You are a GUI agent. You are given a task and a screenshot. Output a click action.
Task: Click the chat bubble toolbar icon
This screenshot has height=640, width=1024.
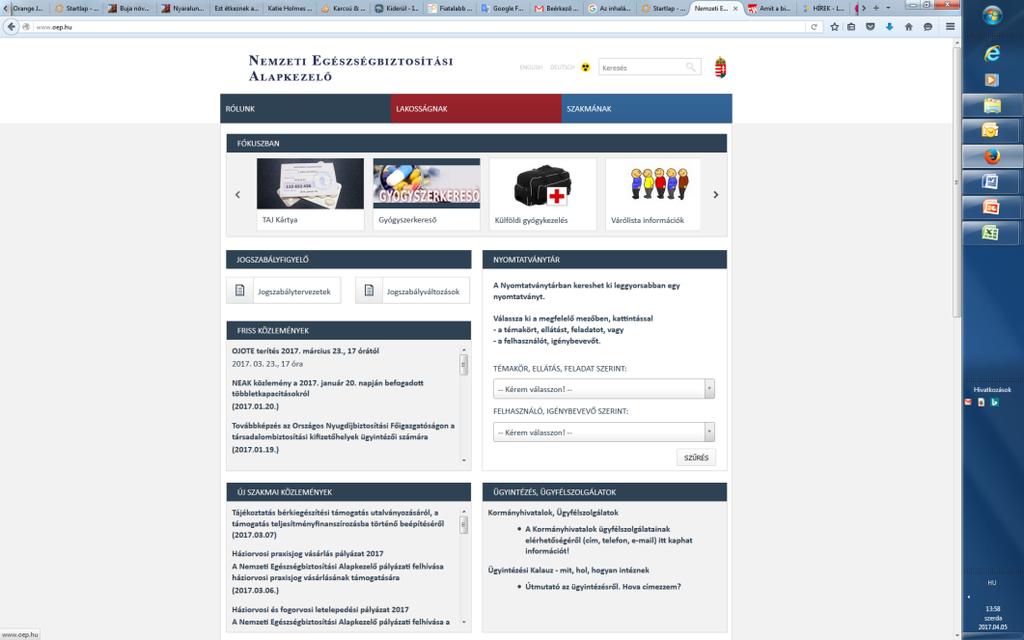coord(927,27)
